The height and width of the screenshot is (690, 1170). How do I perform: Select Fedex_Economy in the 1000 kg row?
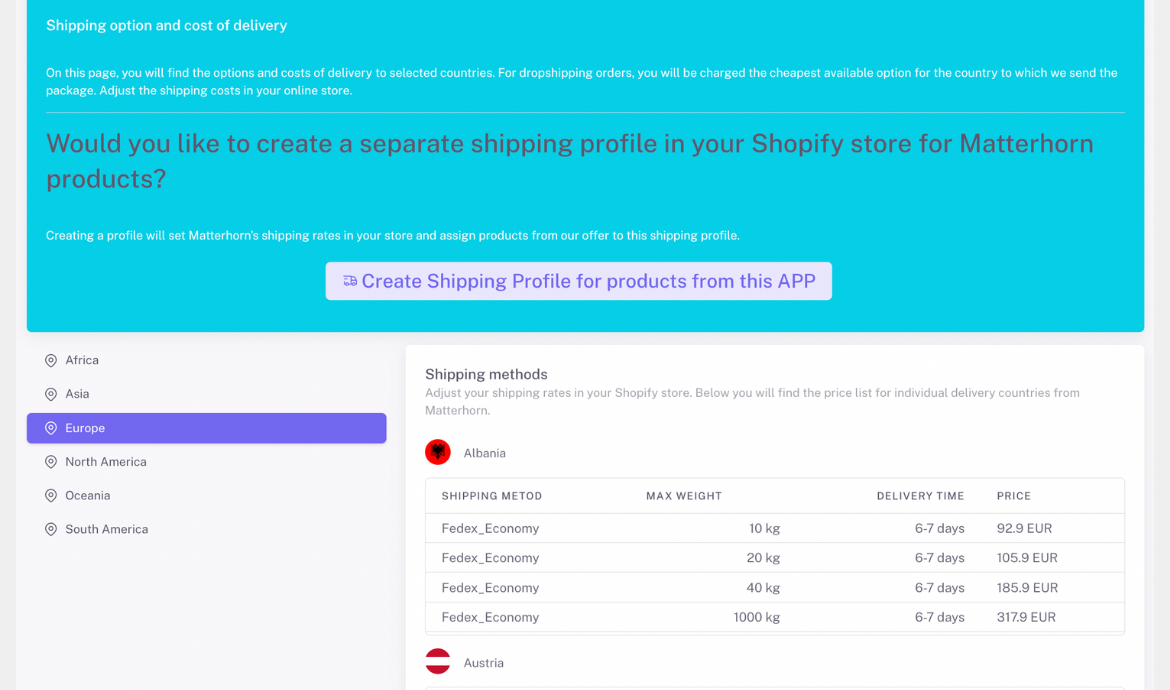(x=490, y=617)
